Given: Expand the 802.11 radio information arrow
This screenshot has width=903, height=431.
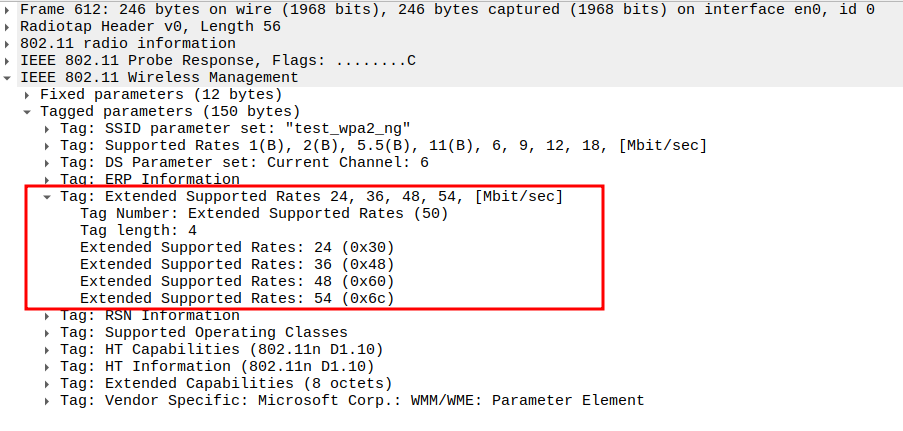Looking at the screenshot, I should click(x=9, y=43).
